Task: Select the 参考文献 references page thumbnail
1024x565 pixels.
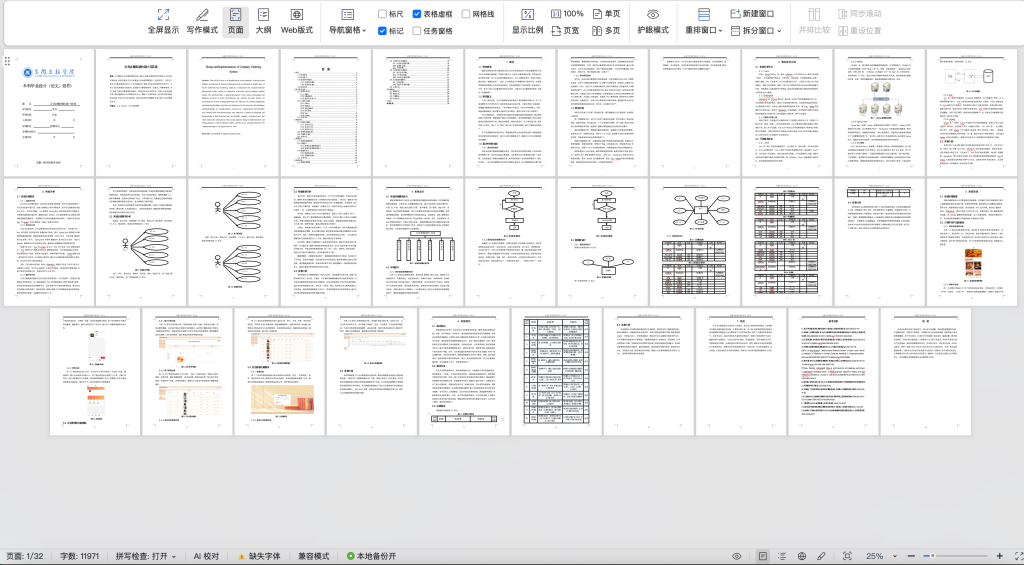Action: coord(833,372)
